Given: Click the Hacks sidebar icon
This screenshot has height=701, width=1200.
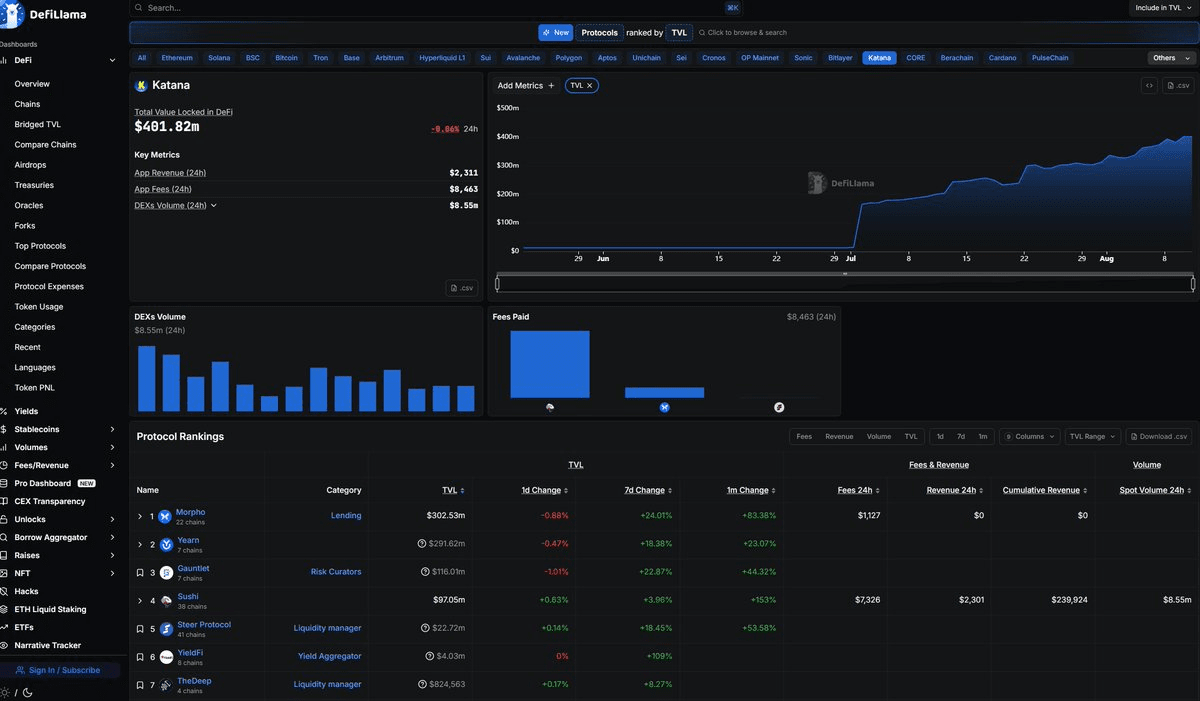Looking at the screenshot, I should point(5,591).
